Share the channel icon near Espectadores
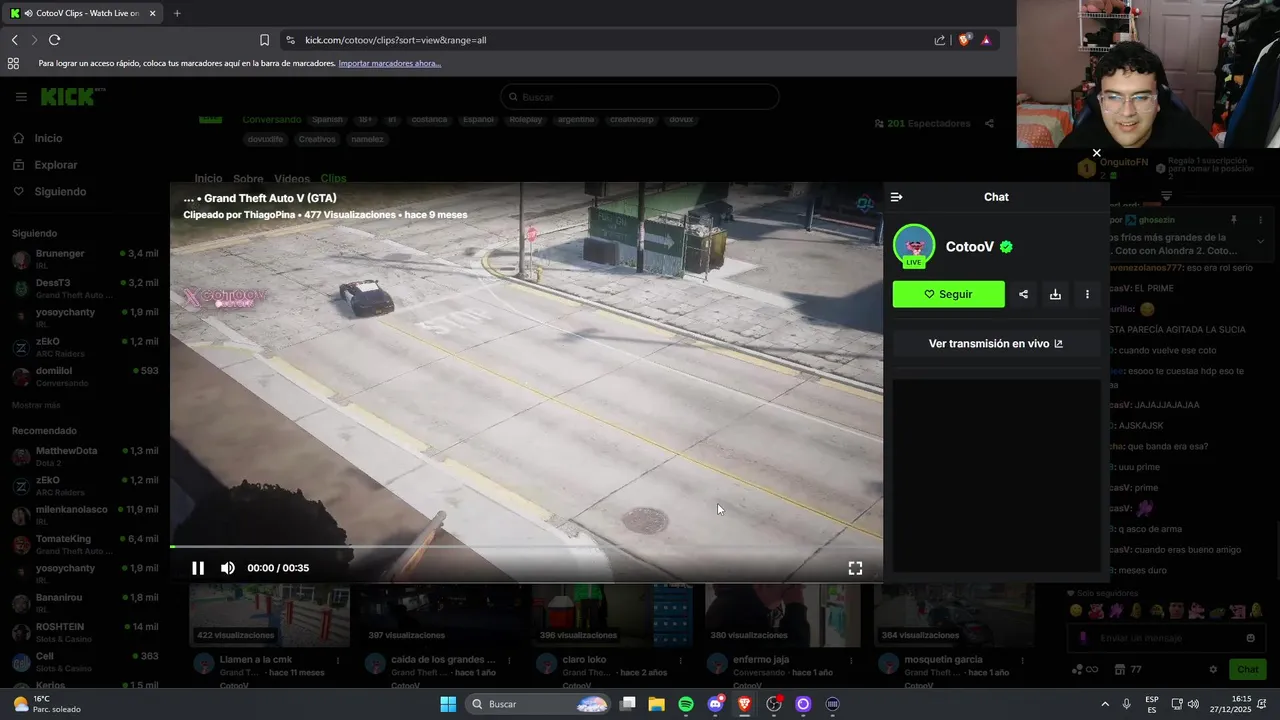Image resolution: width=1280 pixels, height=720 pixels. (x=989, y=124)
